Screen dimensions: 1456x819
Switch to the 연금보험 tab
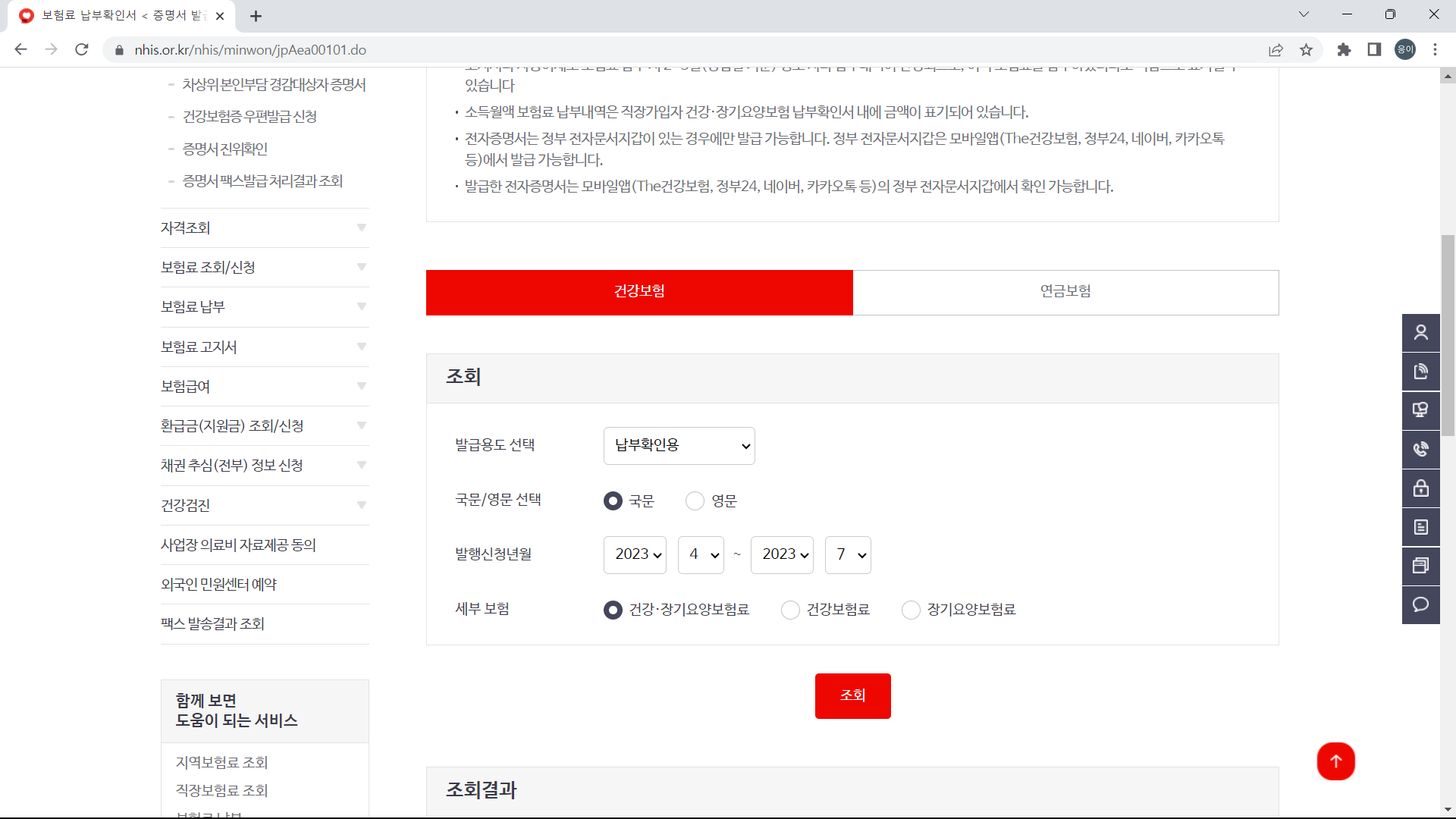click(x=1065, y=293)
